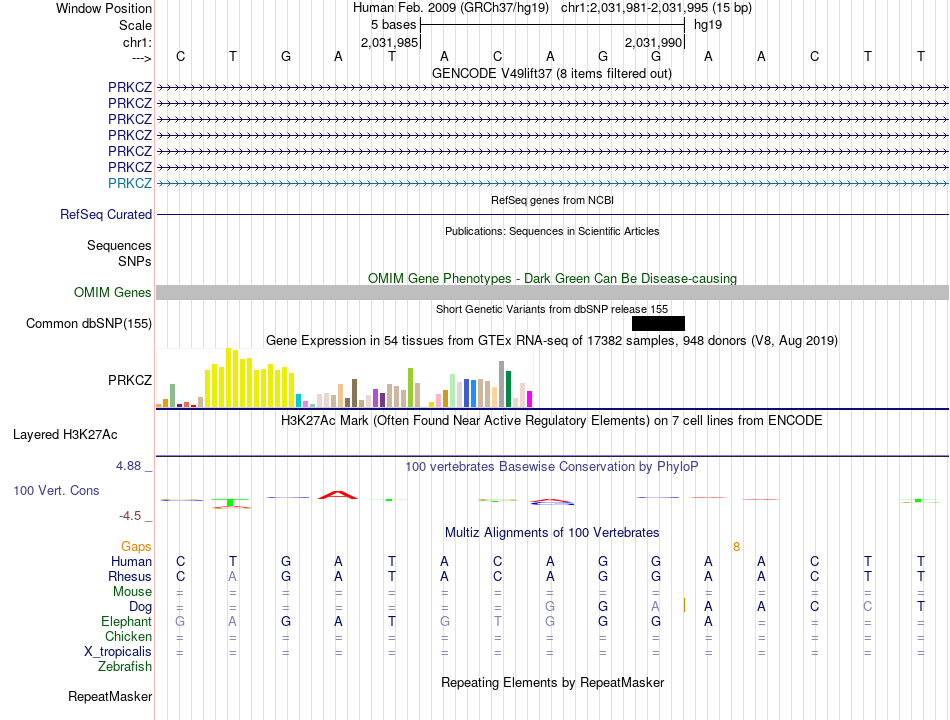Click the 2,031,990 coordinate marker
Viewport: 950px width, 720px height.
[654, 42]
